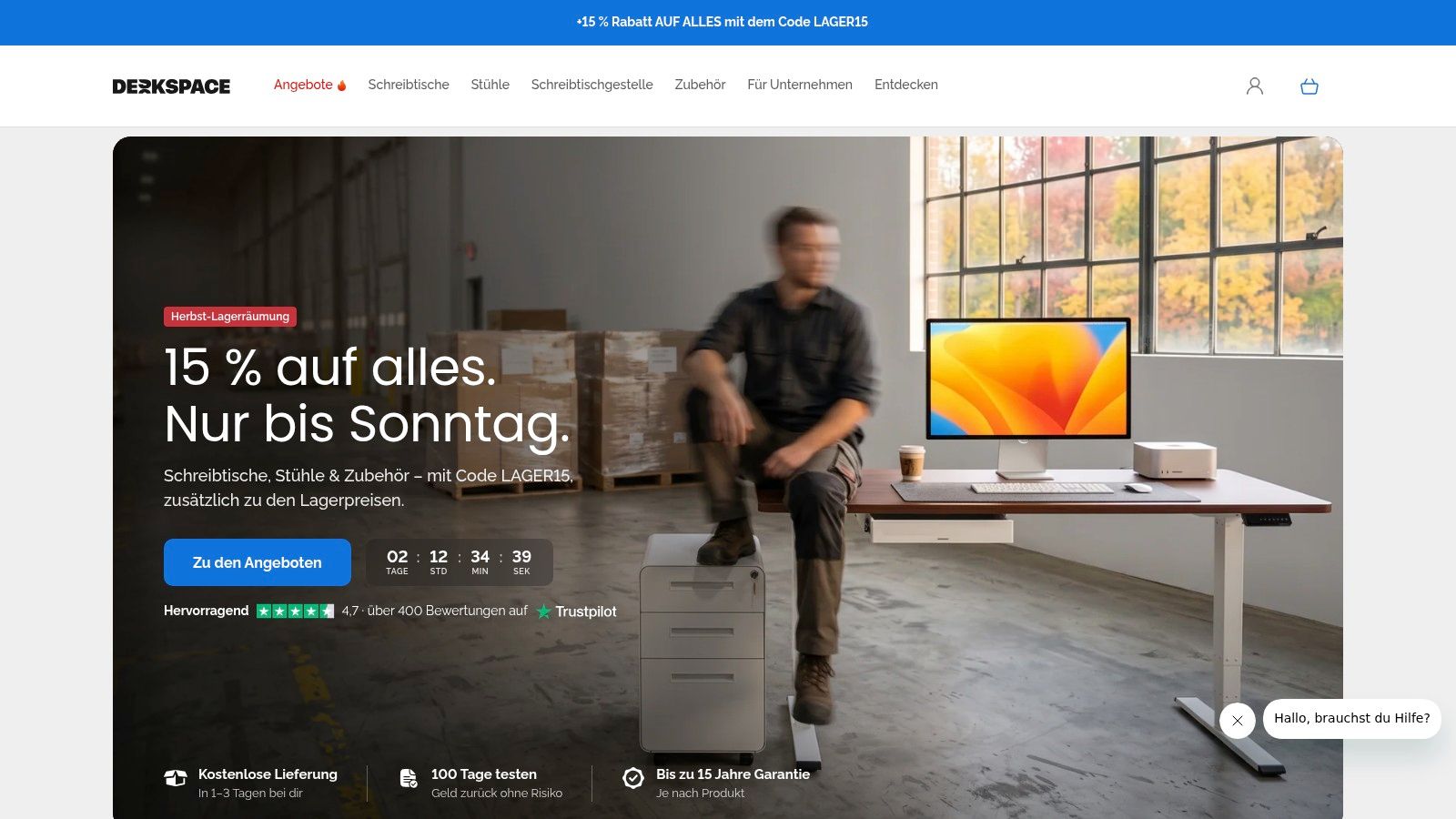Image resolution: width=1456 pixels, height=819 pixels.
Task: Open Angebote menu with flame icon
Action: click(x=310, y=85)
